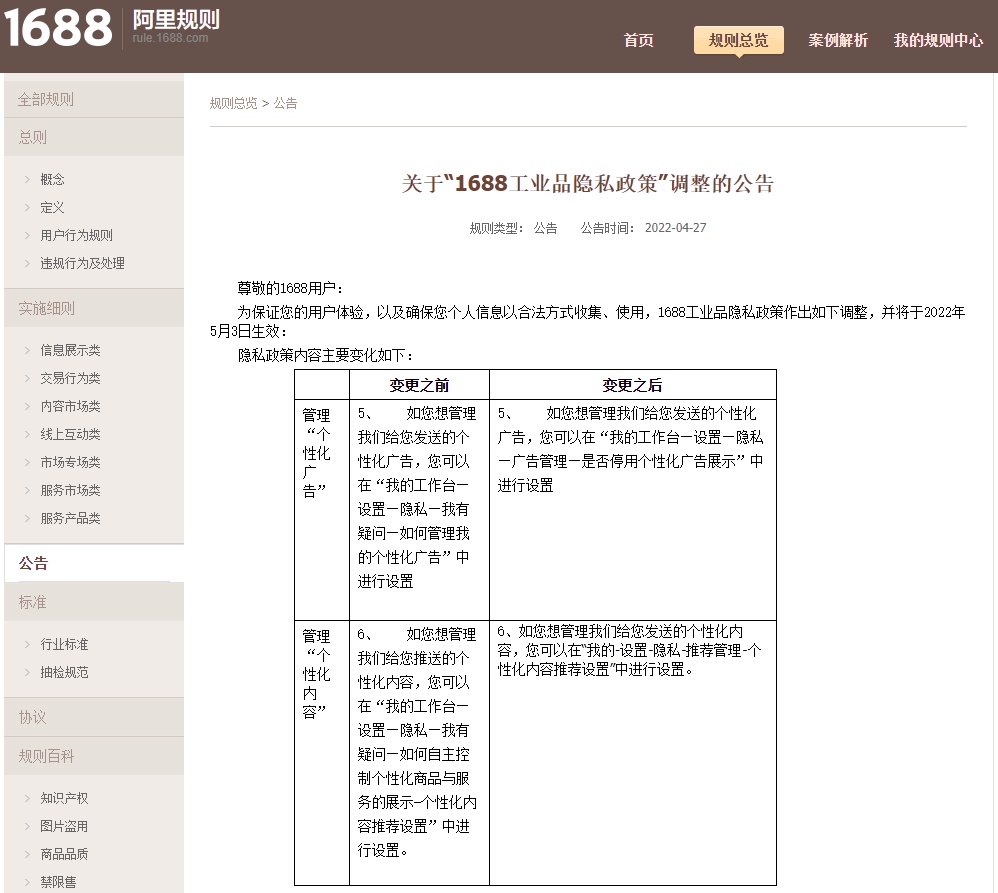Open 知识产权 in the sidebar
The image size is (998, 893).
[x=64, y=798]
